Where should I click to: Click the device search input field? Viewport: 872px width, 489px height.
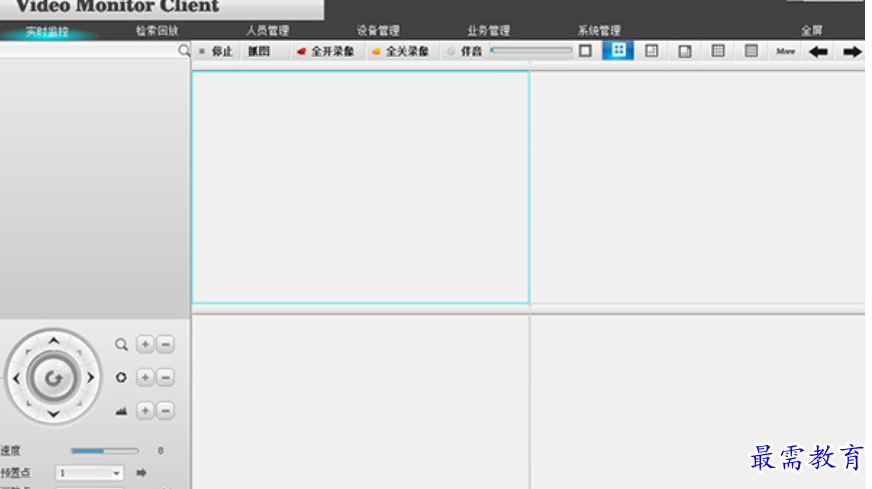click(x=88, y=51)
